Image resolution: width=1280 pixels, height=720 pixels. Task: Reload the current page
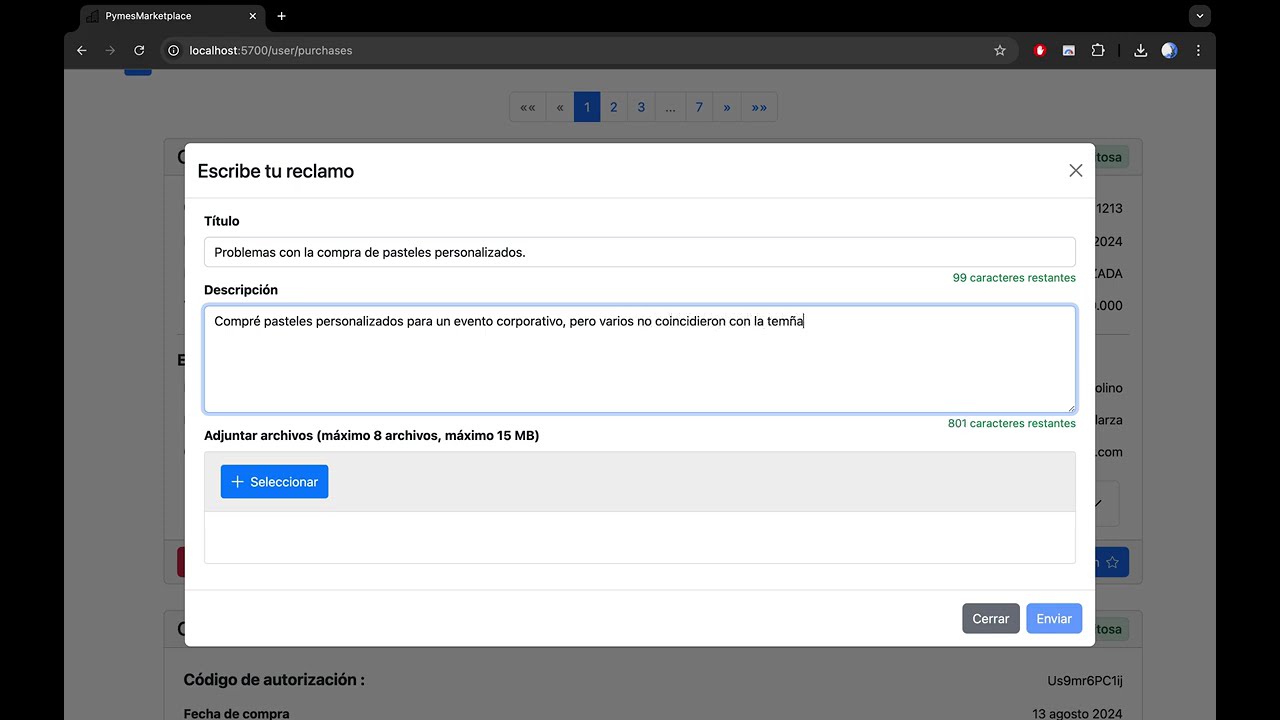pos(139,50)
